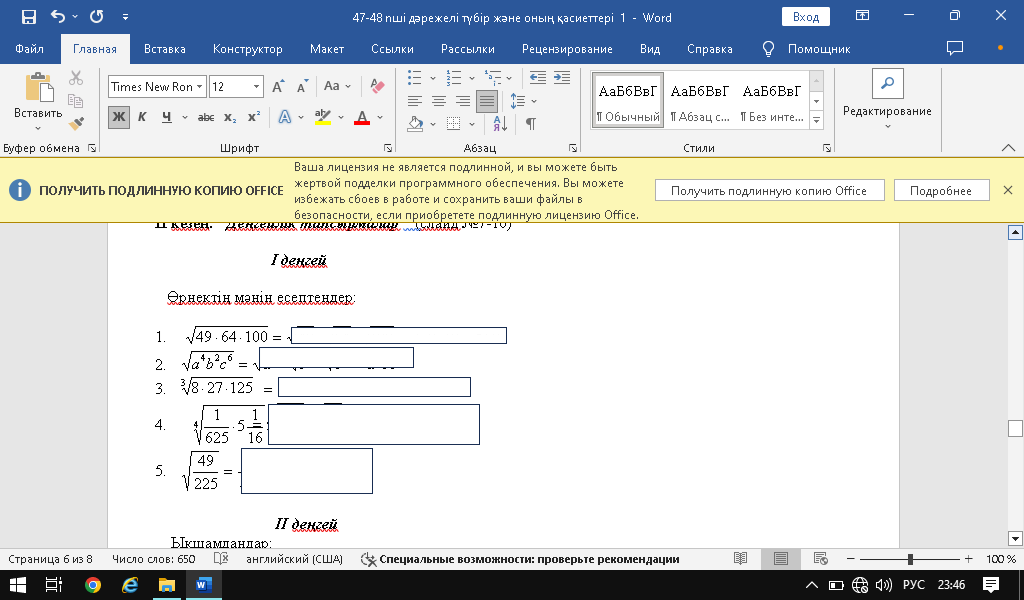
Task: Open the font color arrow
Action: point(380,118)
